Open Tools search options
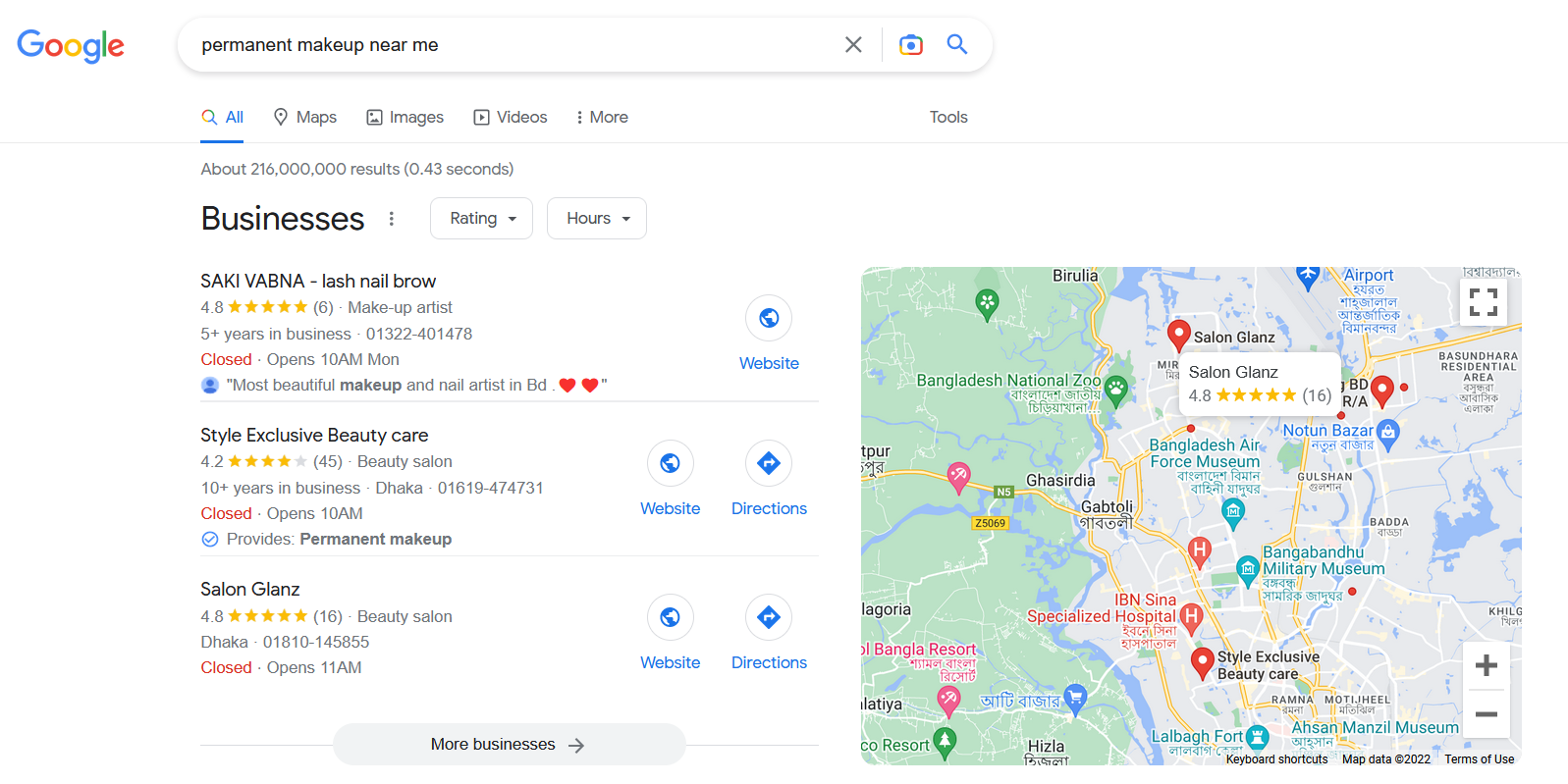 pos(948,117)
